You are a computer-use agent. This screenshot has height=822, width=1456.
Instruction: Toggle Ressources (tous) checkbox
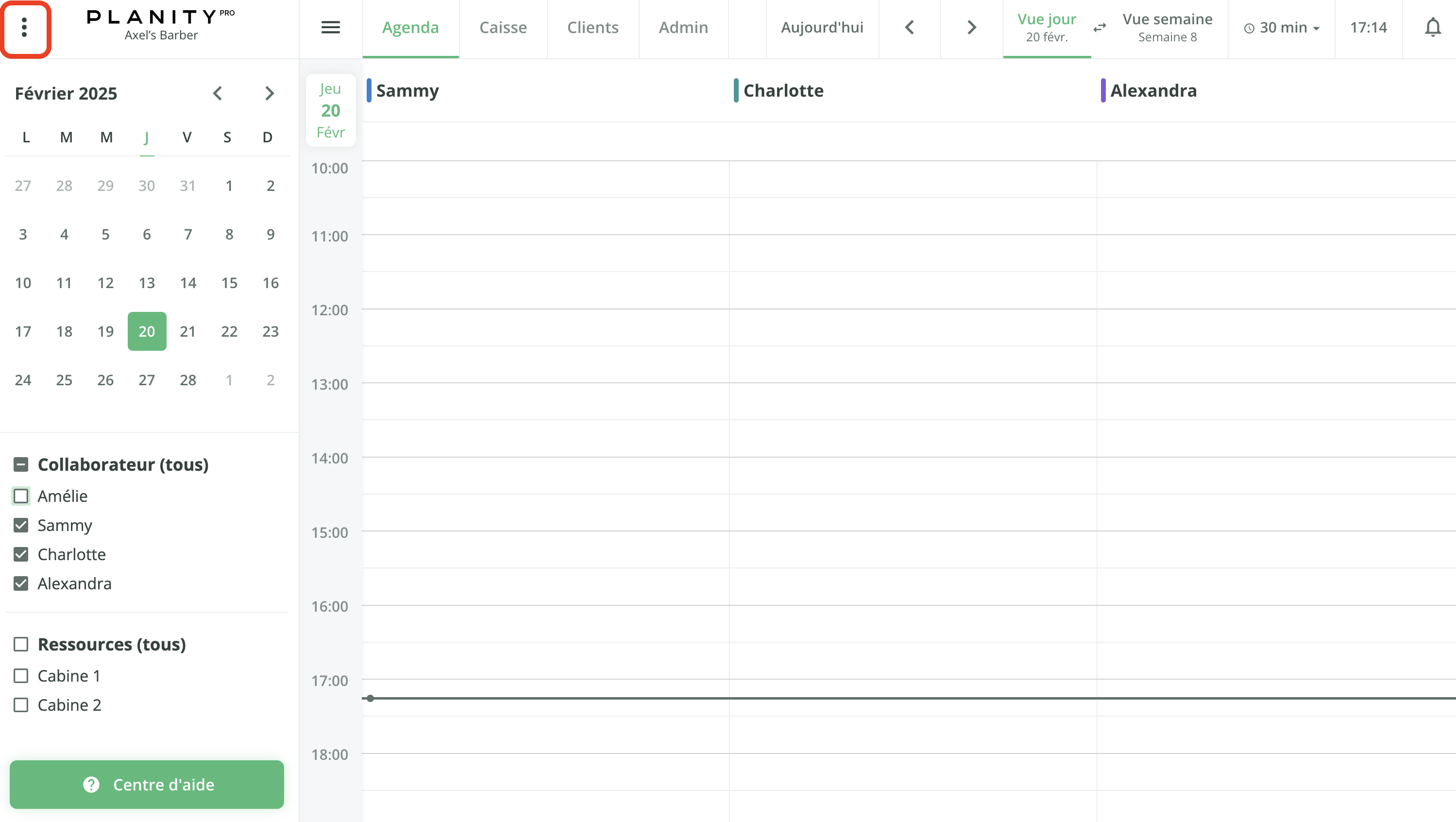pyautogui.click(x=21, y=644)
